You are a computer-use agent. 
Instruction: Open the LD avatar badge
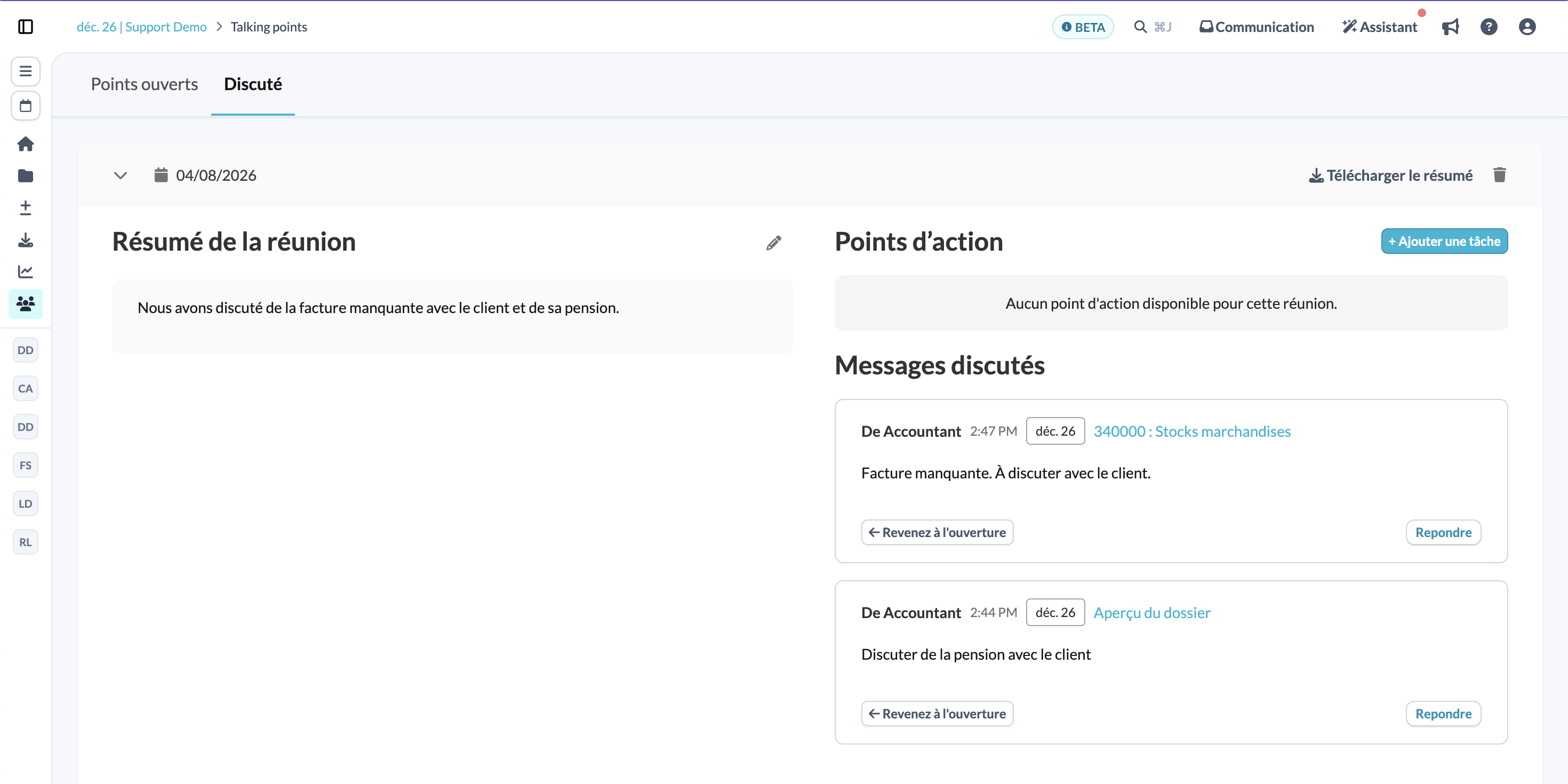click(26, 503)
